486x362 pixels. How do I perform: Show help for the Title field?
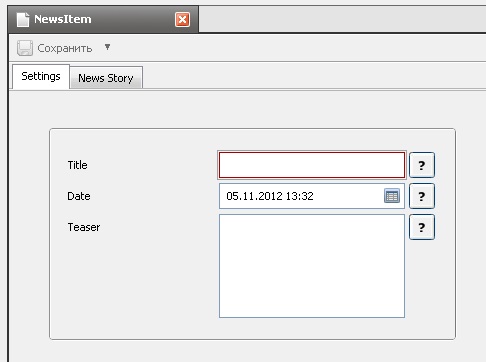point(422,165)
